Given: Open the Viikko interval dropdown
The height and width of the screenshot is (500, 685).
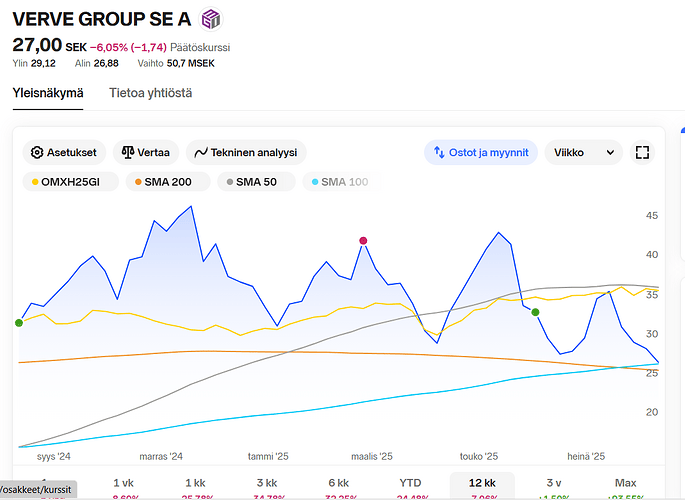Looking at the screenshot, I should point(583,153).
